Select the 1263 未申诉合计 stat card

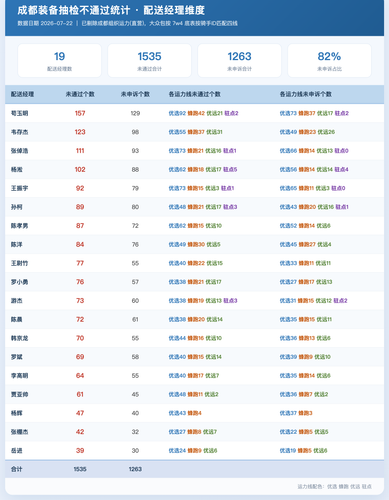click(x=239, y=61)
